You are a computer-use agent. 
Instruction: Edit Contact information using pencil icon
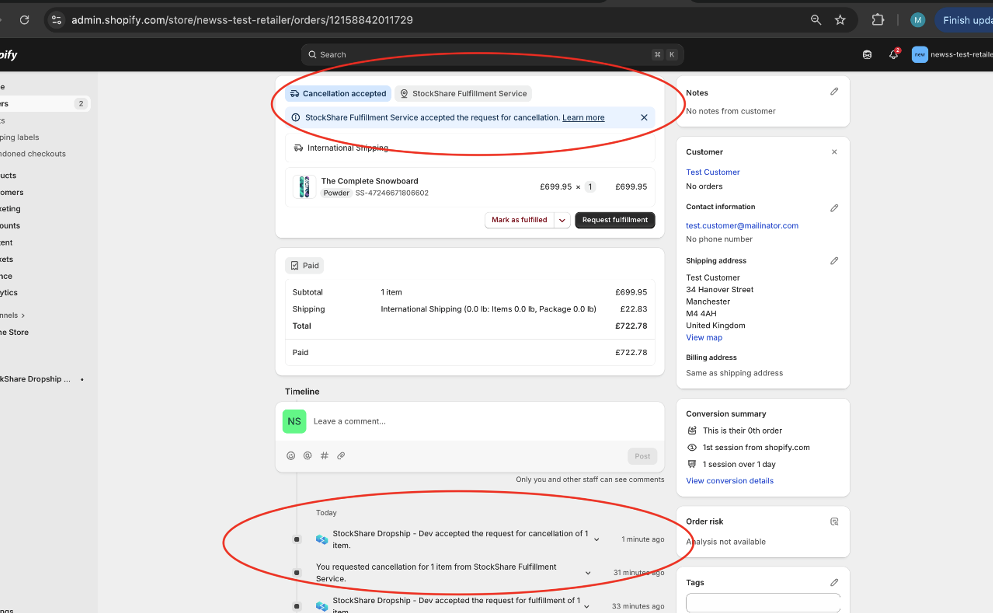834,208
